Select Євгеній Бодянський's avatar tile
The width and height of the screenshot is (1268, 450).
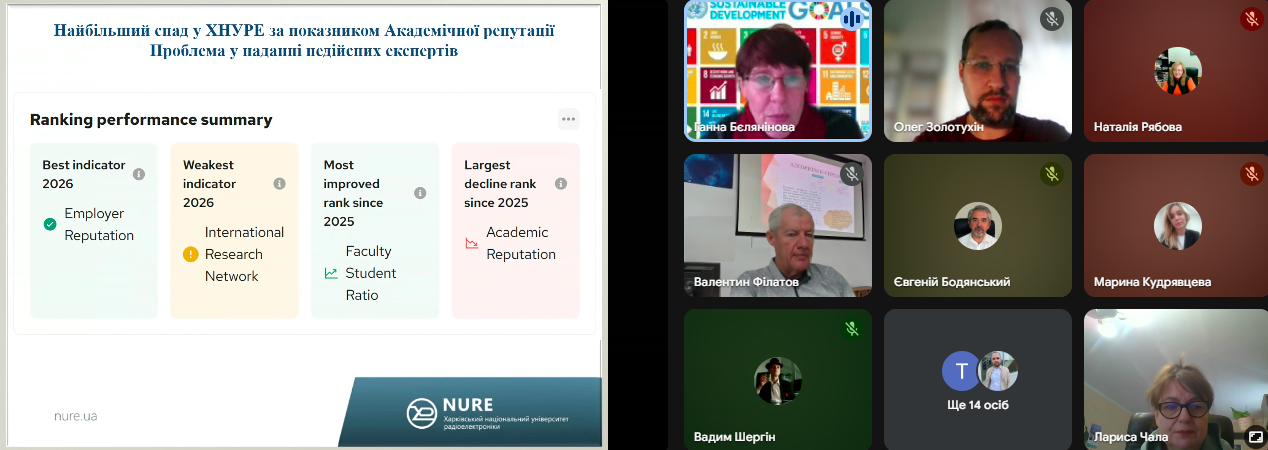(977, 225)
